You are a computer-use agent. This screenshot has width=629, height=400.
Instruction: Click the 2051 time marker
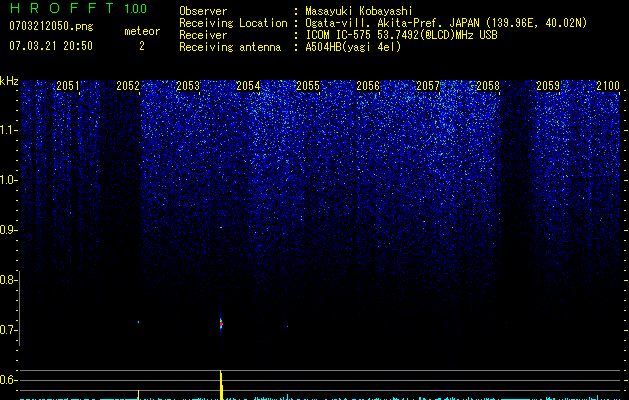point(68,86)
